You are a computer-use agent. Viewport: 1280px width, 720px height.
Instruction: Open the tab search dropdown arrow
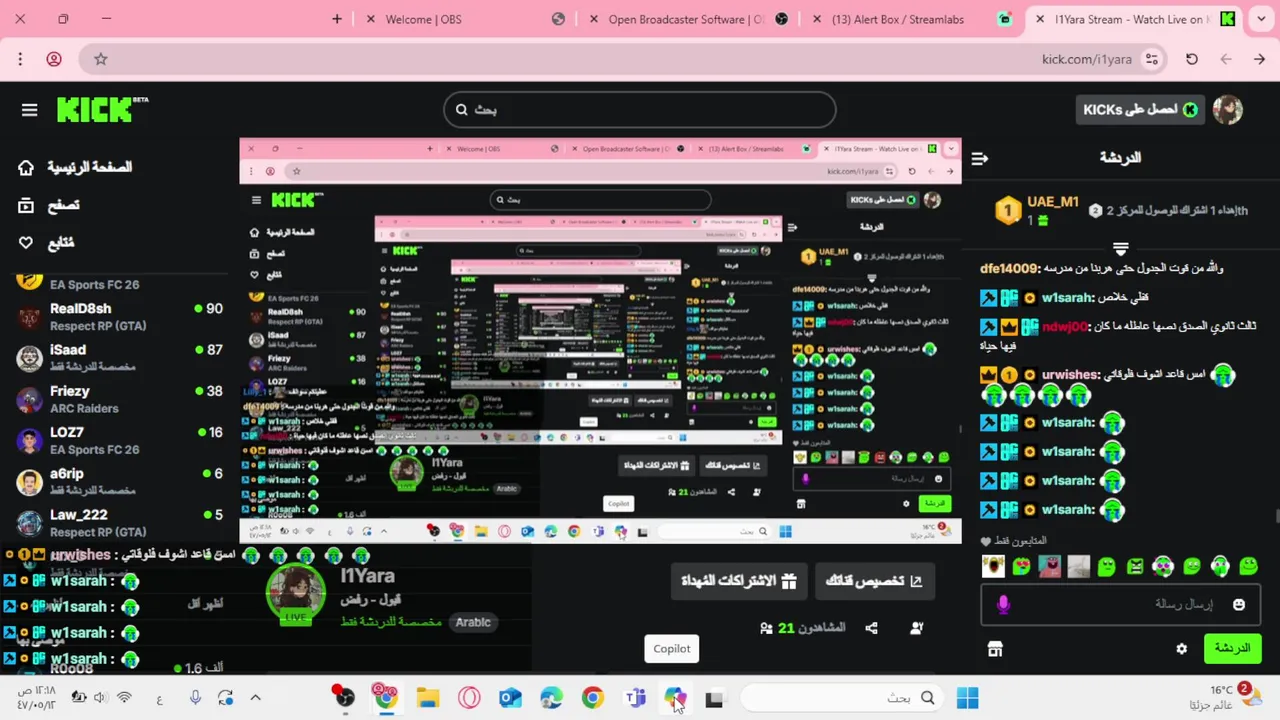click(x=1261, y=19)
